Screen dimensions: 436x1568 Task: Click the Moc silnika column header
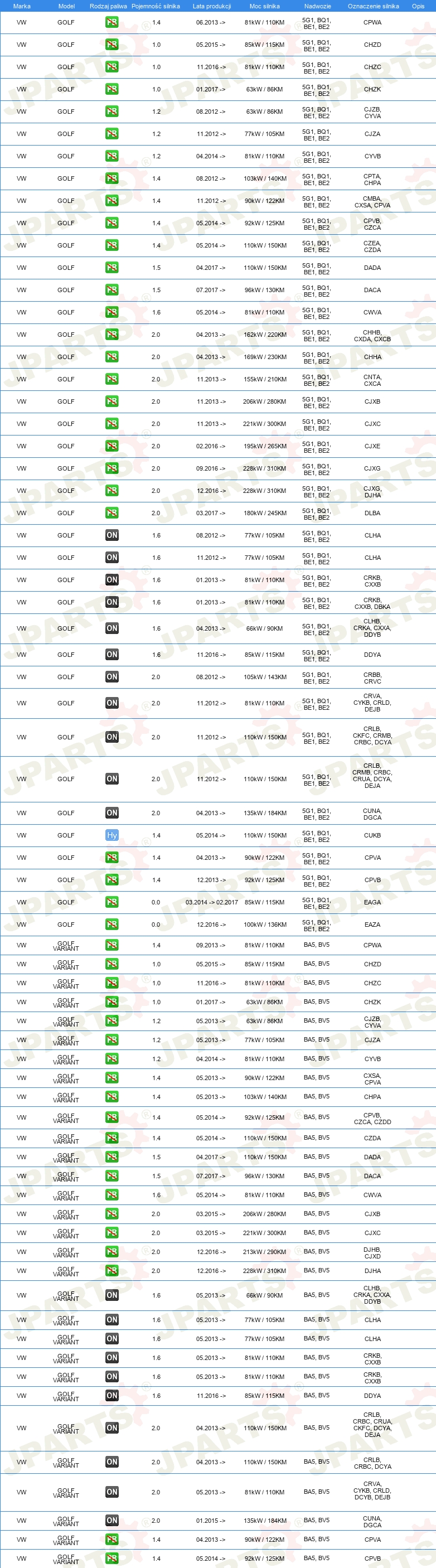tap(265, 6)
